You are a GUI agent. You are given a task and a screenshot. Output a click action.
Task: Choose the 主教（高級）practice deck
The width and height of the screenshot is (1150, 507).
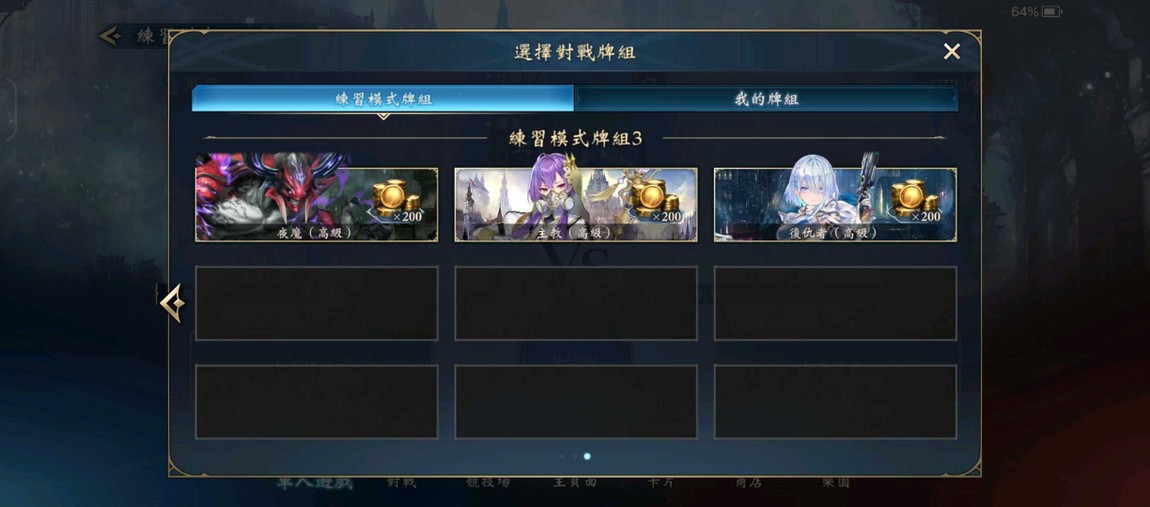click(x=576, y=205)
